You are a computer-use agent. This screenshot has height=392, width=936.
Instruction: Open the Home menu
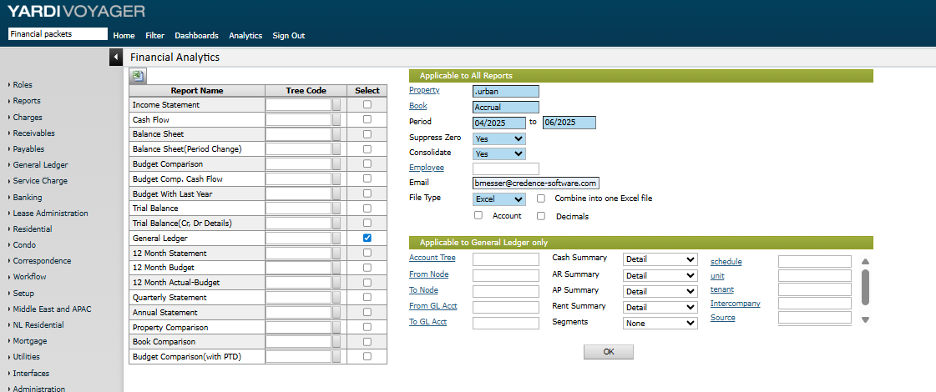(x=124, y=36)
